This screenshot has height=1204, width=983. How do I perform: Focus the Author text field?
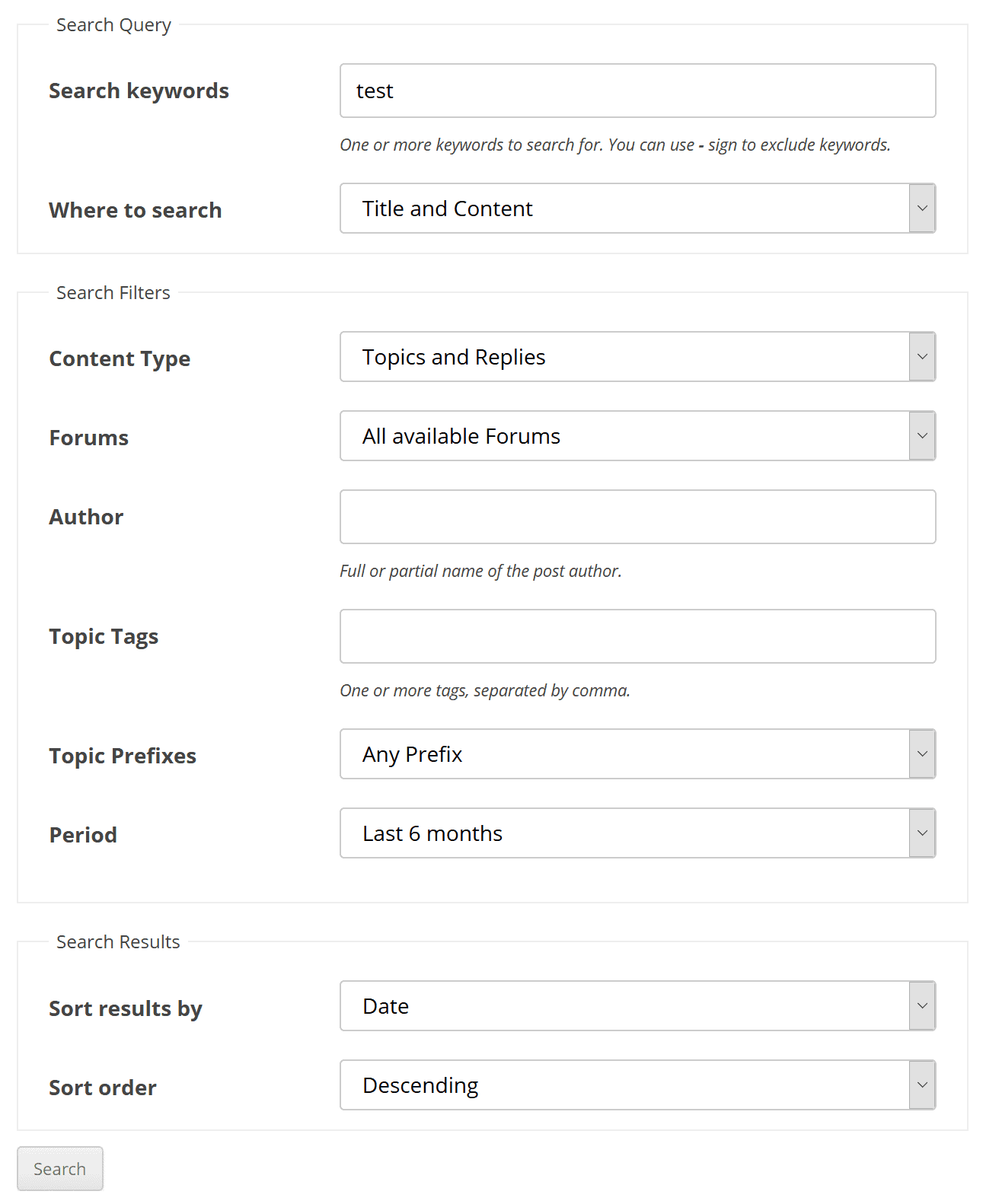coord(637,517)
